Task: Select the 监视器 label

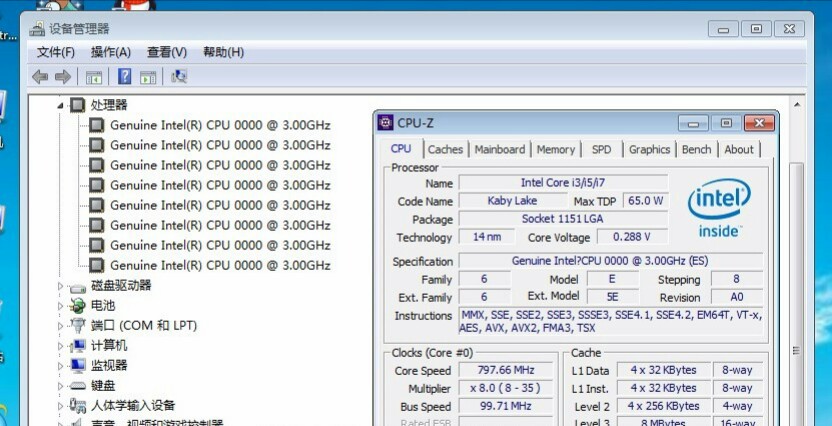Action: coord(109,366)
